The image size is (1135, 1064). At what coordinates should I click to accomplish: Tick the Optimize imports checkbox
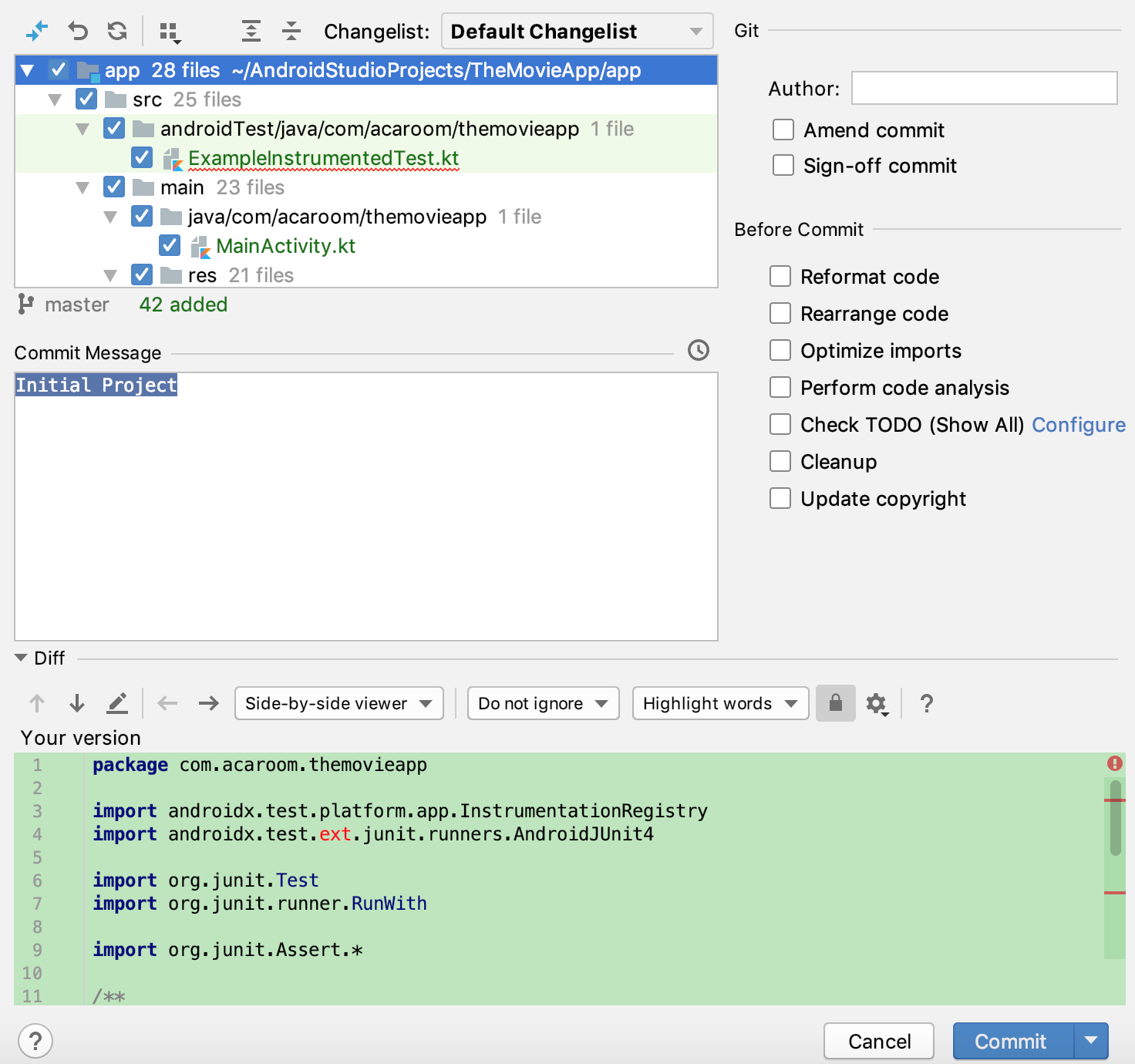(x=780, y=350)
